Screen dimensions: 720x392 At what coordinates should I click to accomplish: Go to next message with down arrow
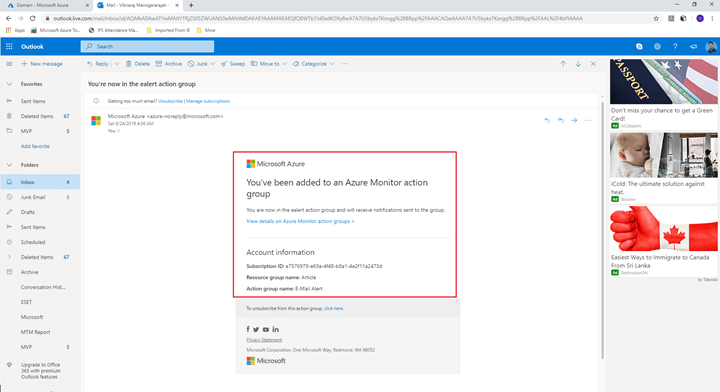578,64
